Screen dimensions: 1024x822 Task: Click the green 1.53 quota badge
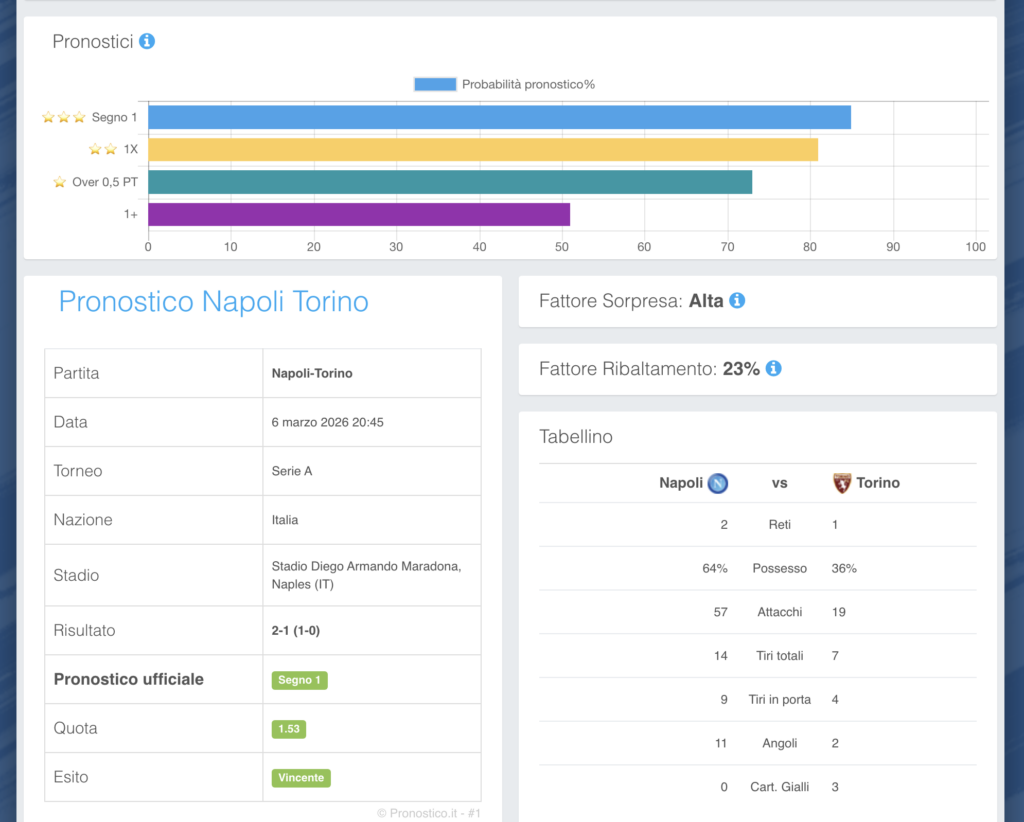[289, 729]
